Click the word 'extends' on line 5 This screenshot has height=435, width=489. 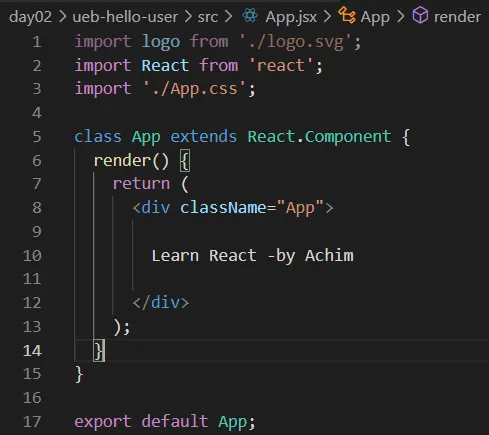tap(204, 137)
